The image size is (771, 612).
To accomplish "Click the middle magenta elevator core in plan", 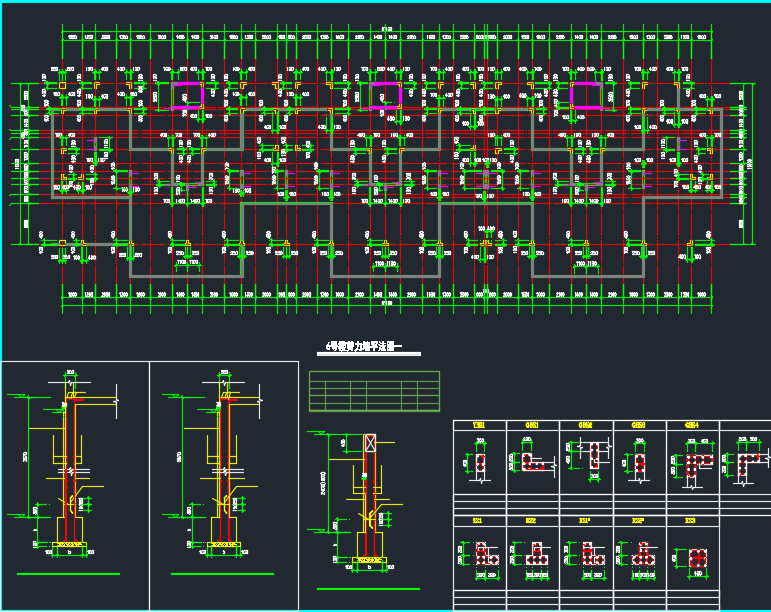I will point(386,95).
